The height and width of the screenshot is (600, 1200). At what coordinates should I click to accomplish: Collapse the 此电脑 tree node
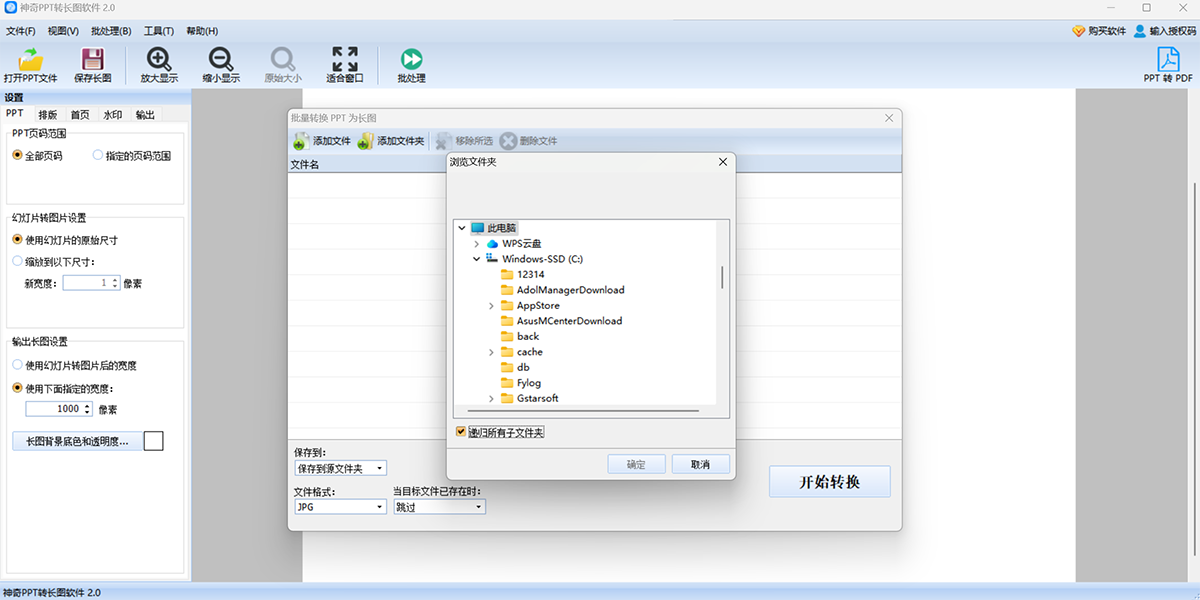[461, 228]
